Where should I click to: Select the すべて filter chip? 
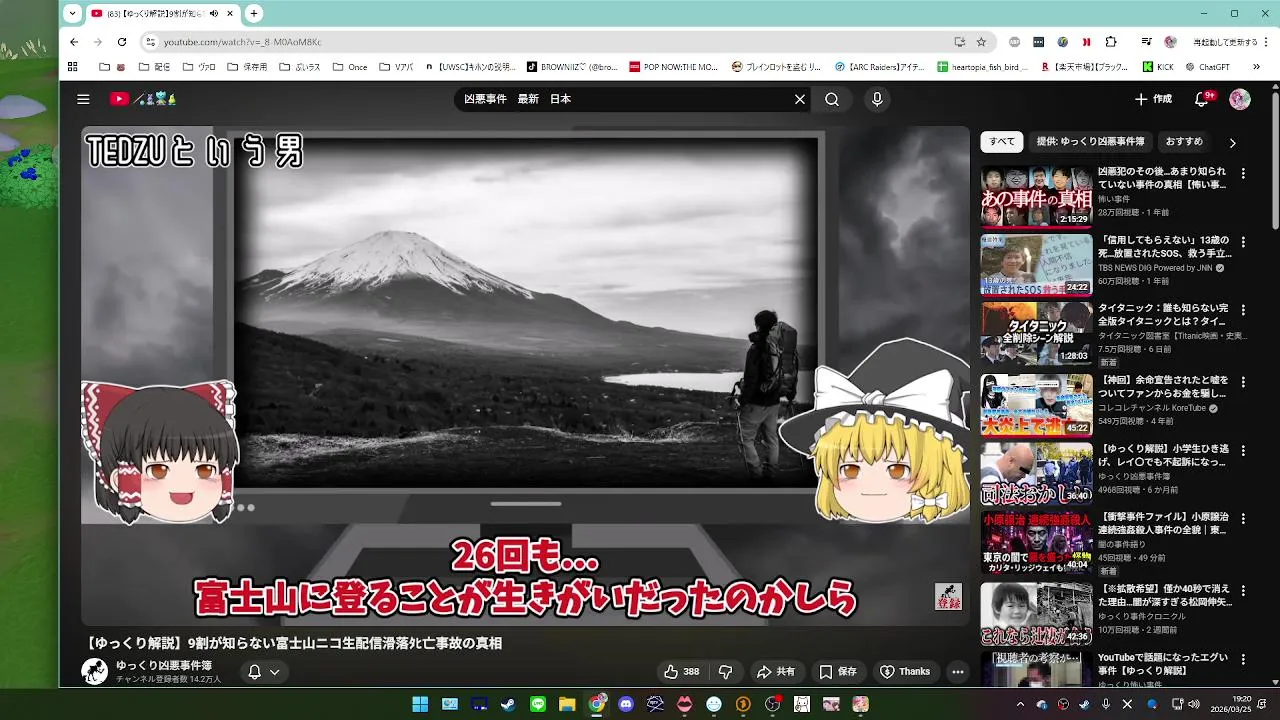pos(1002,142)
